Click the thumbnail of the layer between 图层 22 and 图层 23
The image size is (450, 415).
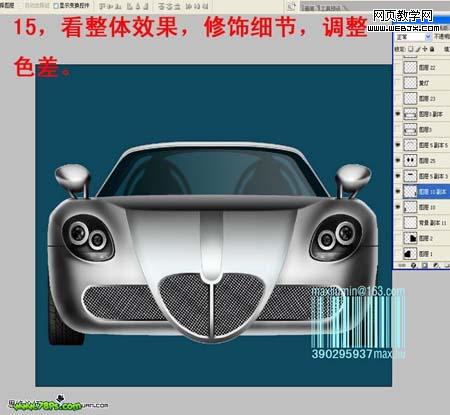click(x=410, y=83)
